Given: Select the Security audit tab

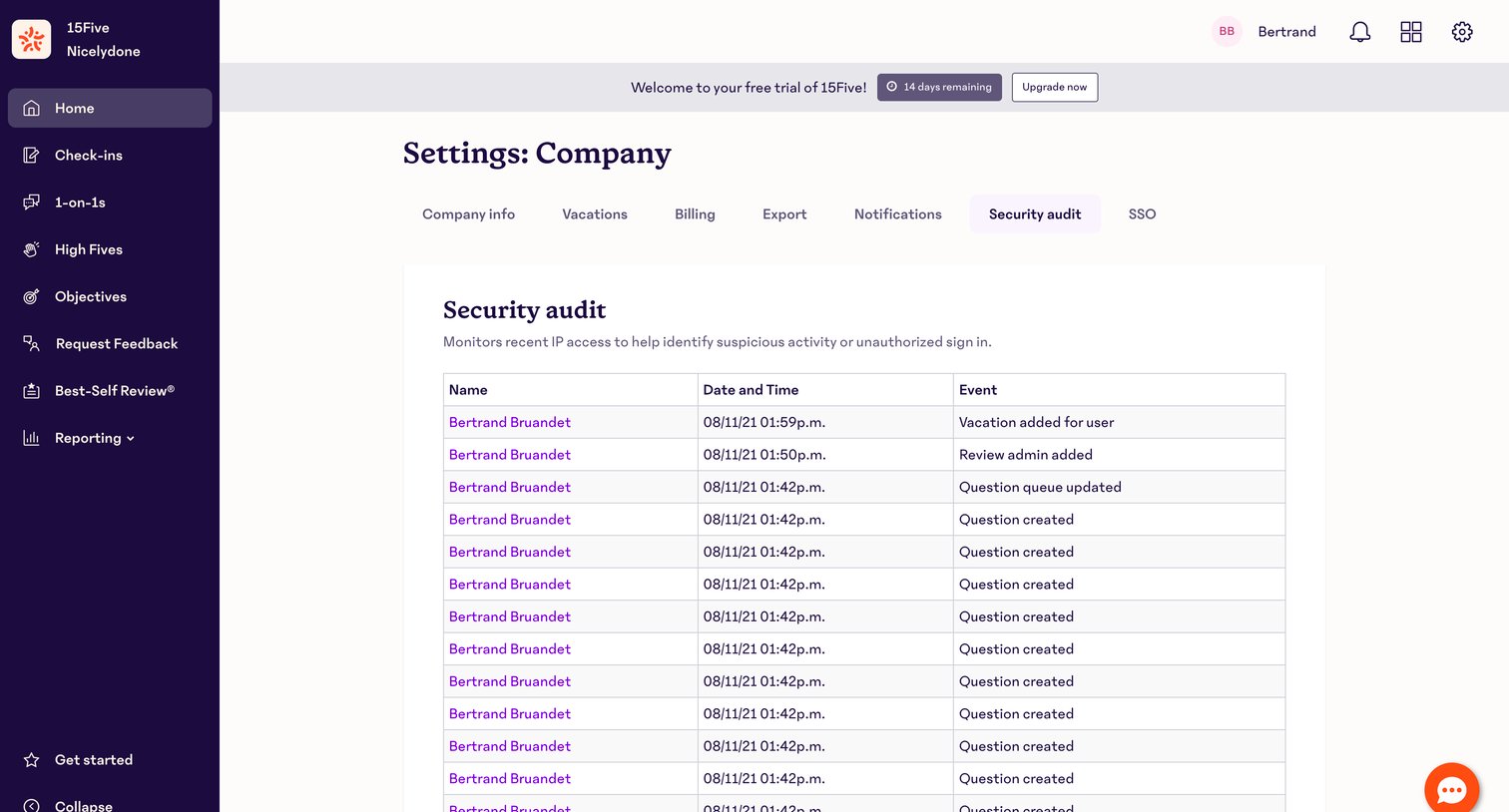Looking at the screenshot, I should (1035, 214).
